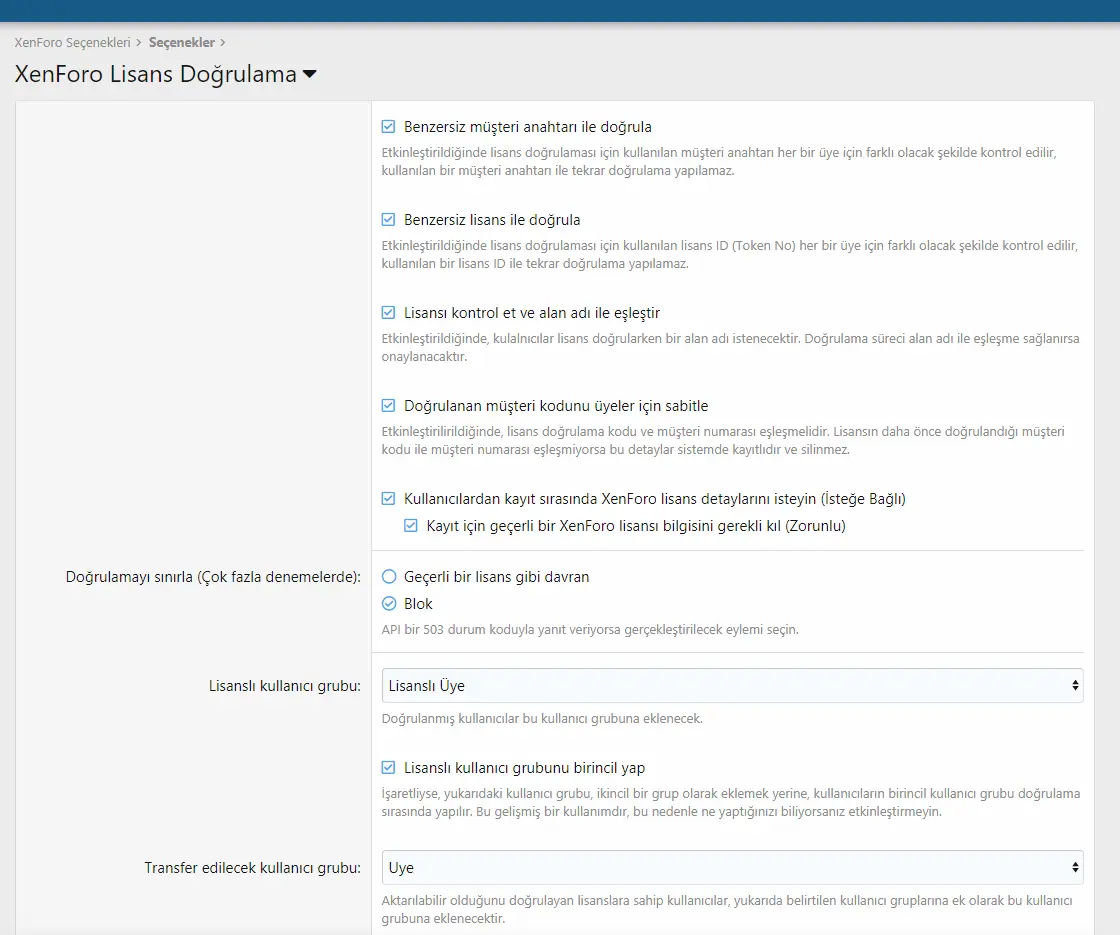Toggle 'Lisanslı kullanıcı grubunu birincil yap' checkbox
1120x935 pixels.
tap(388, 767)
